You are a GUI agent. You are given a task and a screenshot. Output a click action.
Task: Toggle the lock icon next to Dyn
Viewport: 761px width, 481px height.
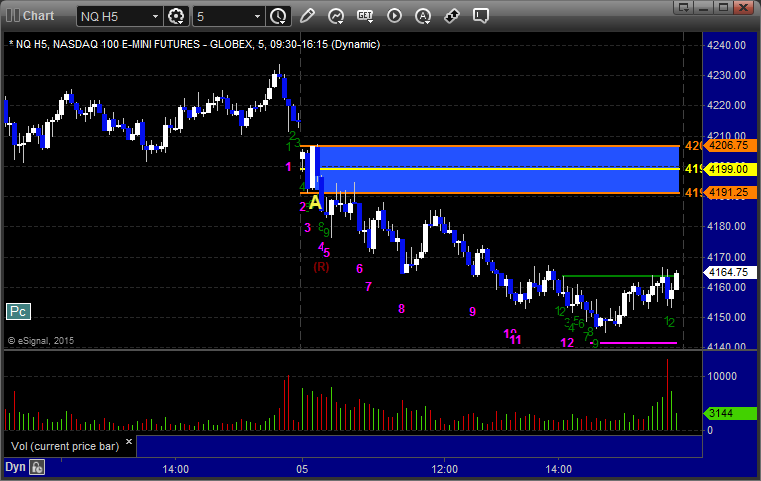click(x=37, y=467)
